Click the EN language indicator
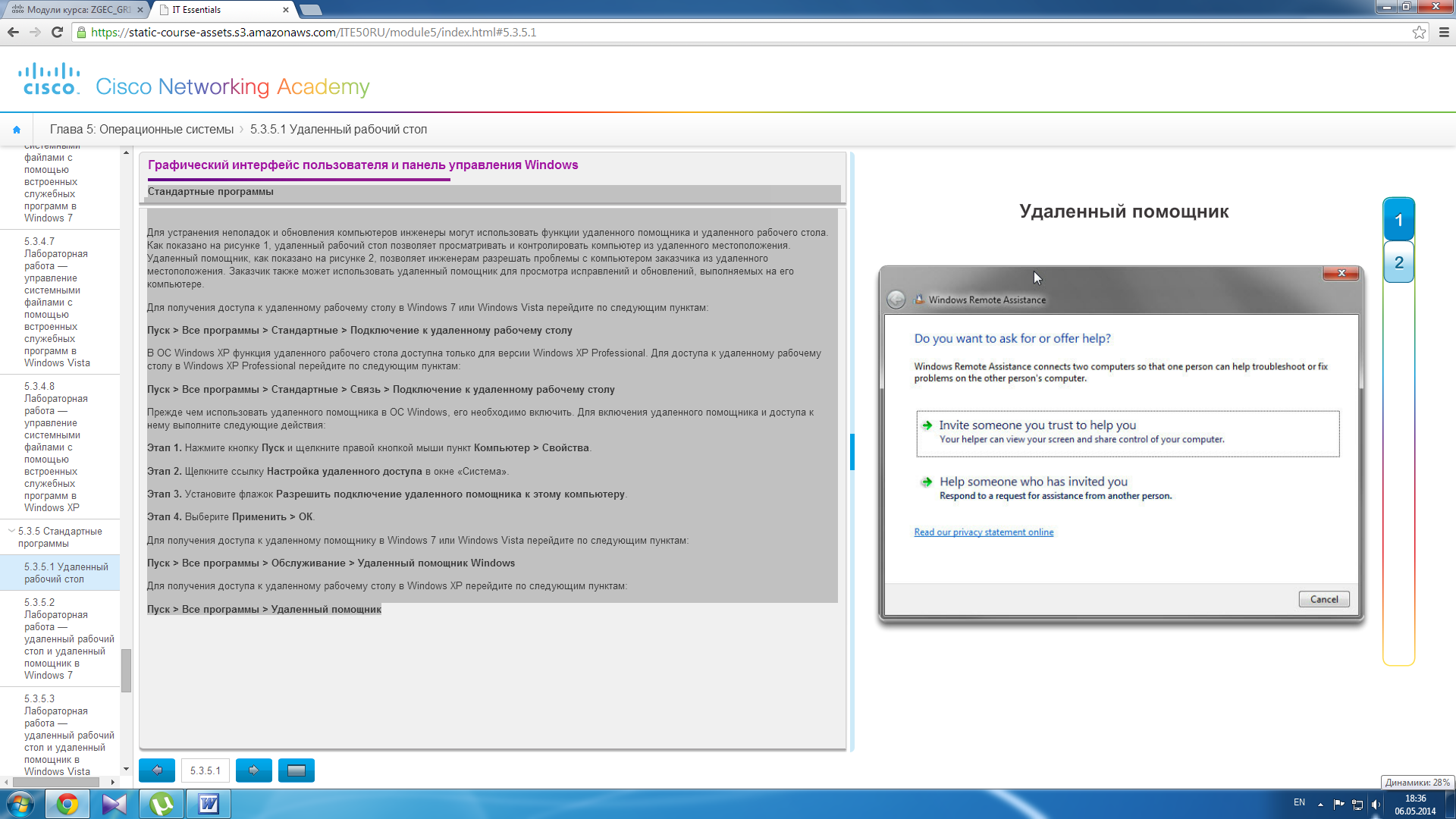Viewport: 1456px width, 819px height. [x=1299, y=802]
